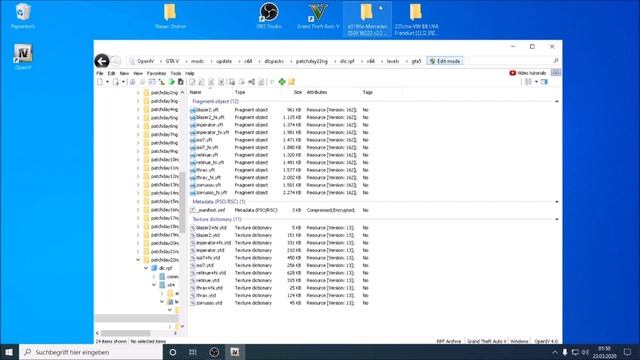Expand the patchday10ng tree folder
Image resolution: width=640 pixels, height=360 pixels.
[x=138, y=160]
